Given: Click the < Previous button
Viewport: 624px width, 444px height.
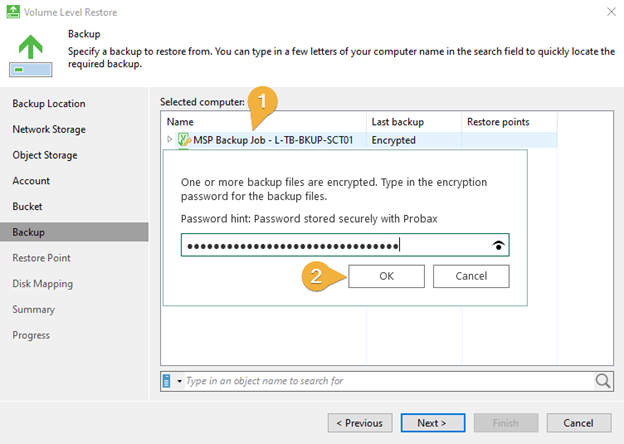Looking at the screenshot, I should click(360, 423).
